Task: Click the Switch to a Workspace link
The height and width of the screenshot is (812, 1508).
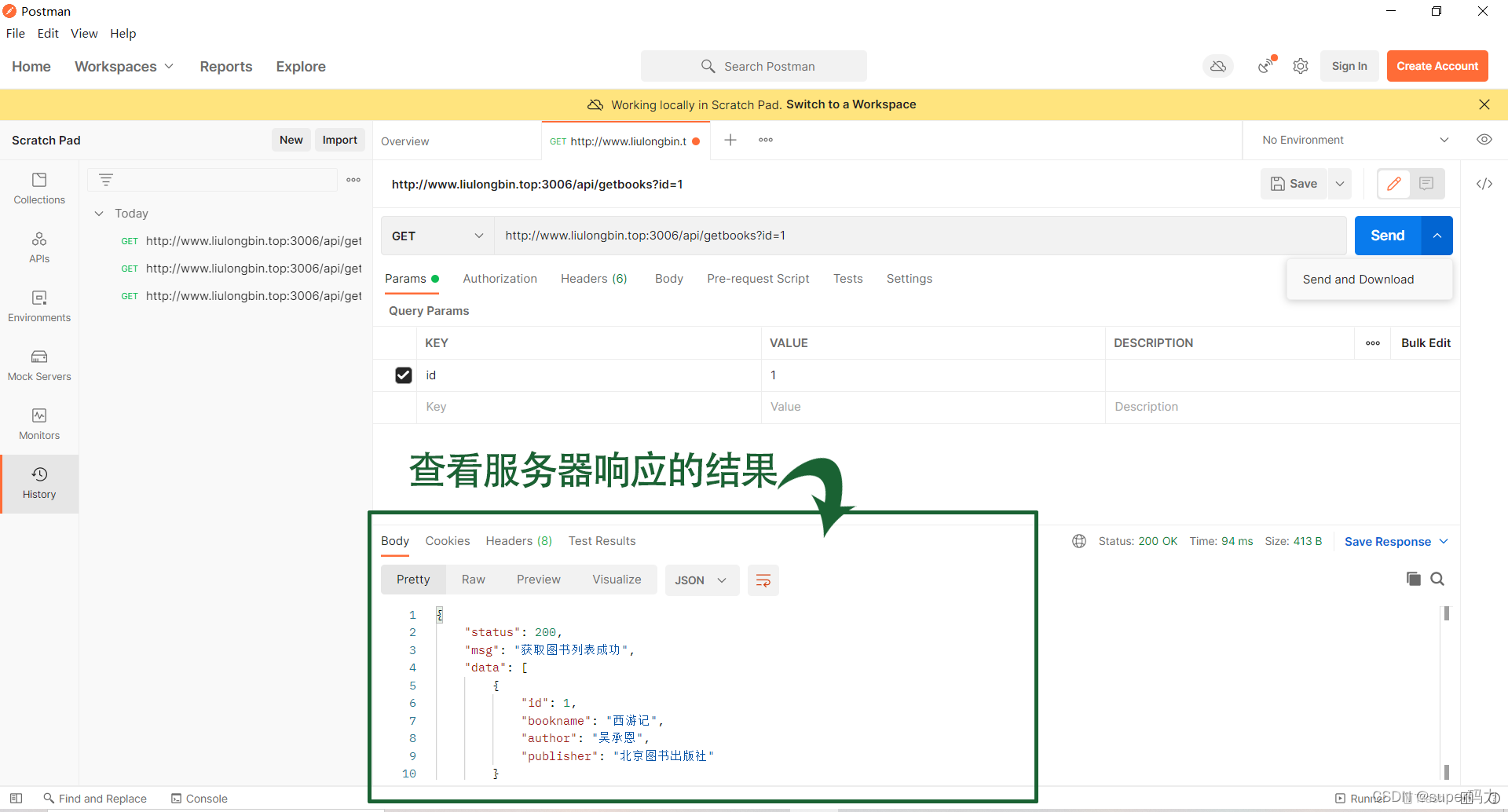Action: (851, 104)
